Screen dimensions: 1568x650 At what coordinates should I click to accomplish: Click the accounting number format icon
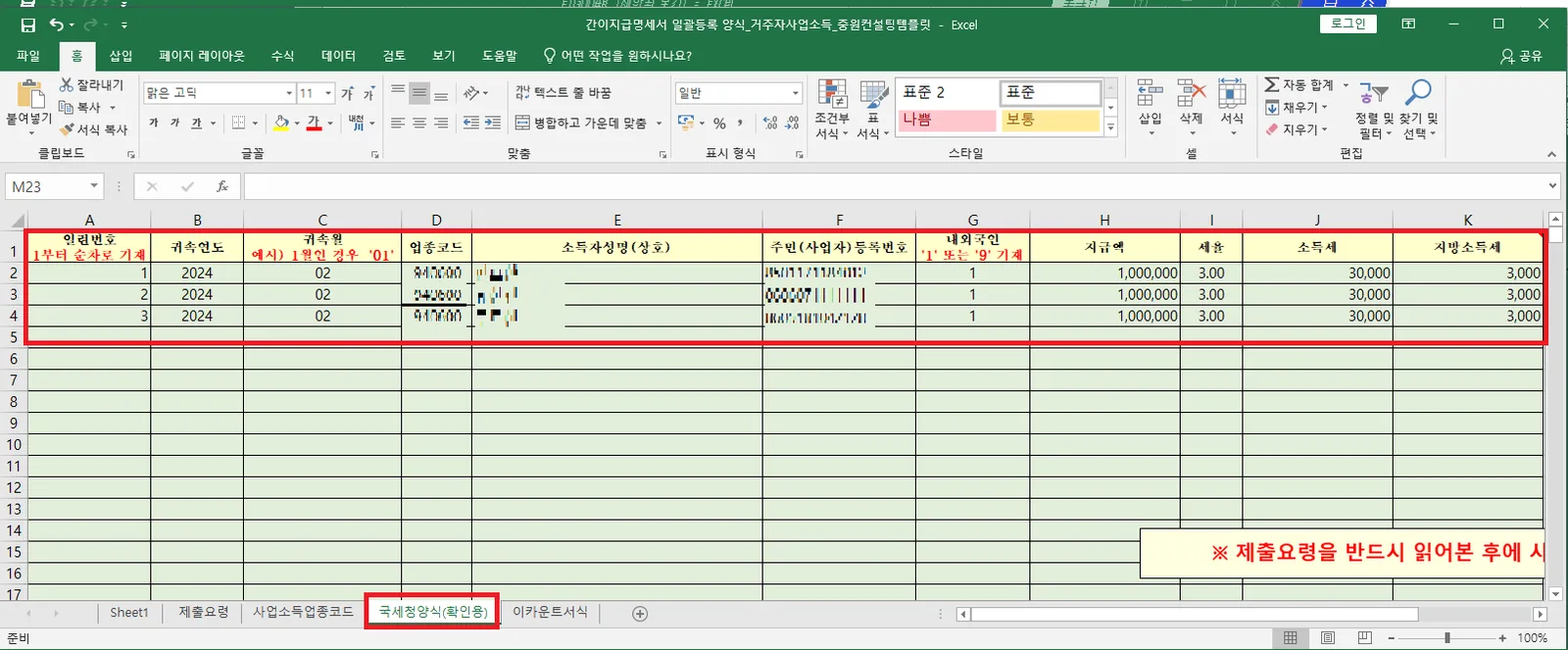(x=686, y=123)
